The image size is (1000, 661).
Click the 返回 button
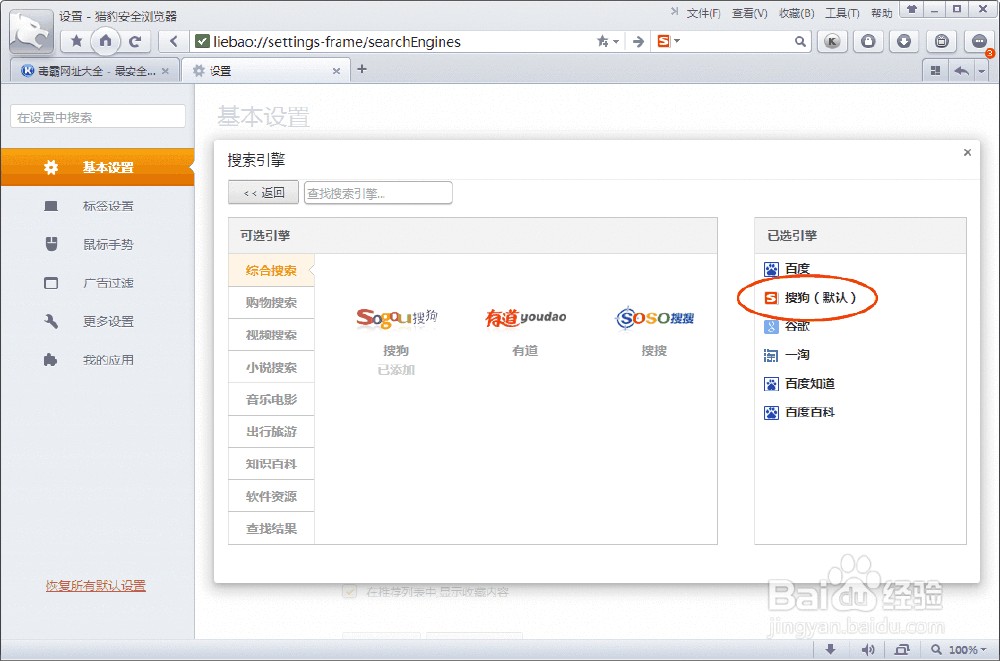pyautogui.click(x=263, y=193)
